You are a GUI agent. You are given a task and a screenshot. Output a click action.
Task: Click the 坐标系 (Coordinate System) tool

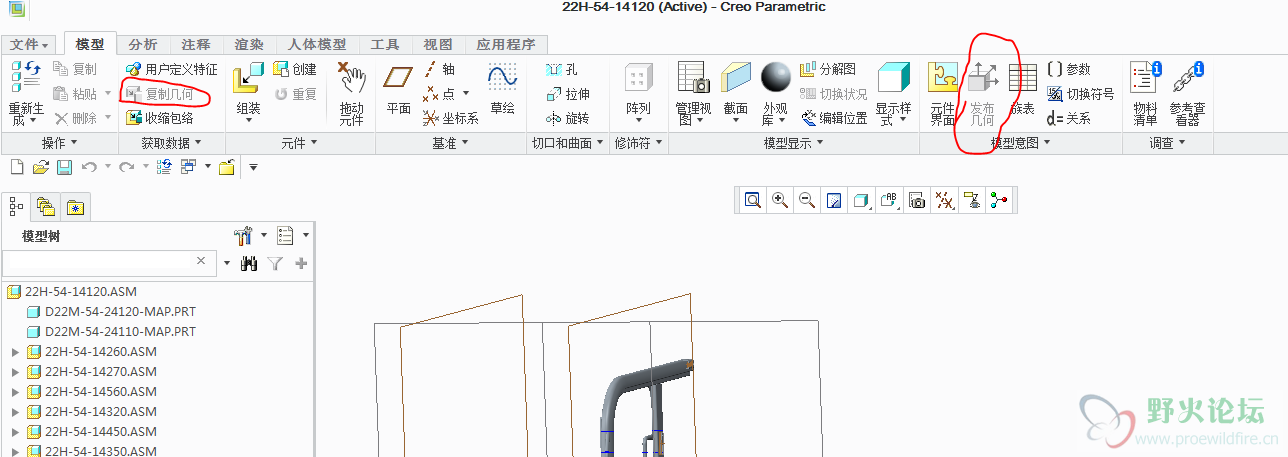point(450,118)
